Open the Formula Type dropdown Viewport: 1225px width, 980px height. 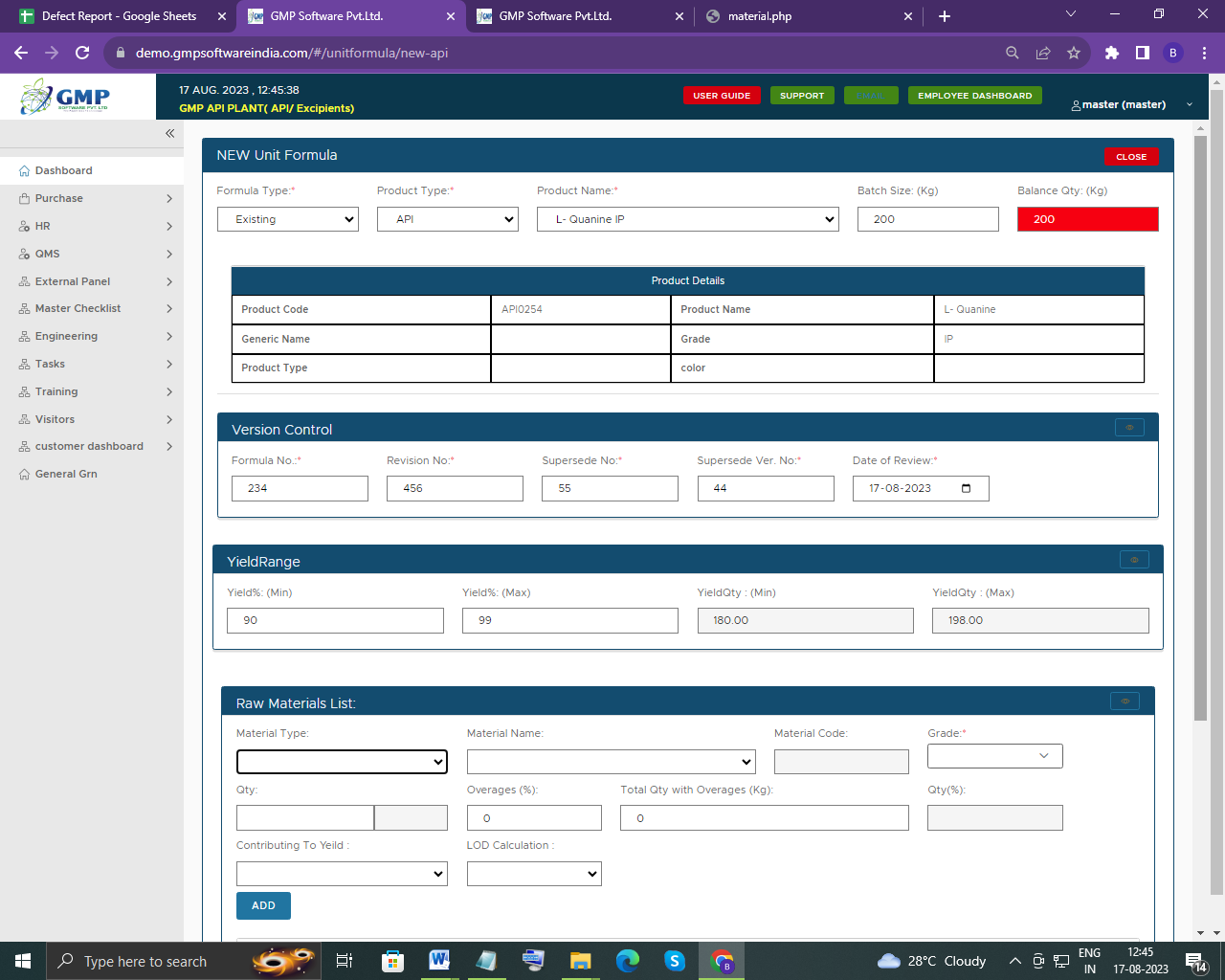[288, 219]
